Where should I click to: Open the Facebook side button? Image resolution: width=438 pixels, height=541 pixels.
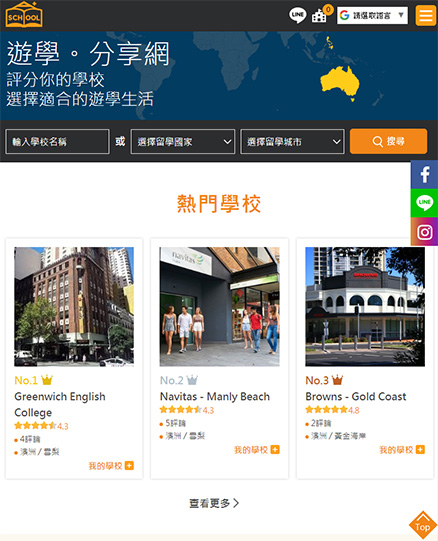pos(424,175)
